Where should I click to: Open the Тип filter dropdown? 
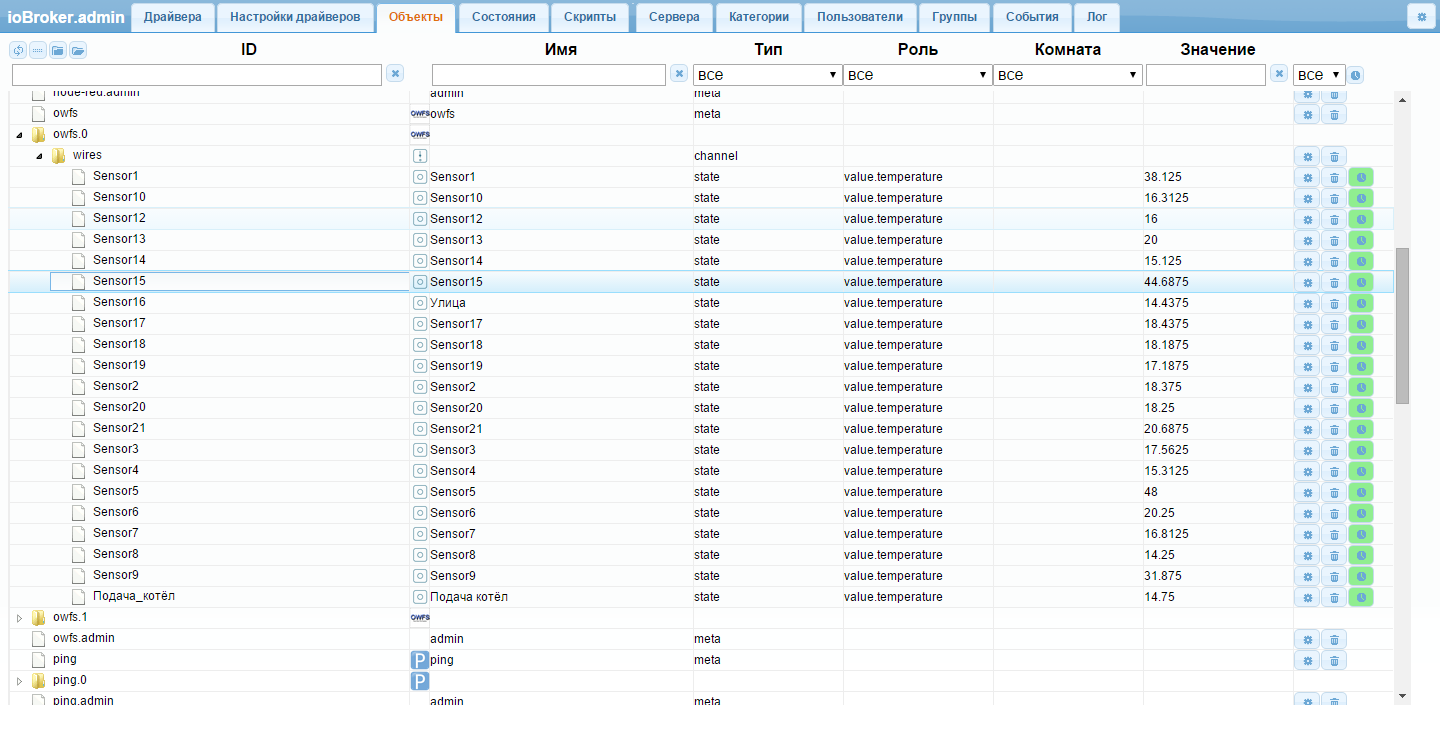(x=767, y=75)
